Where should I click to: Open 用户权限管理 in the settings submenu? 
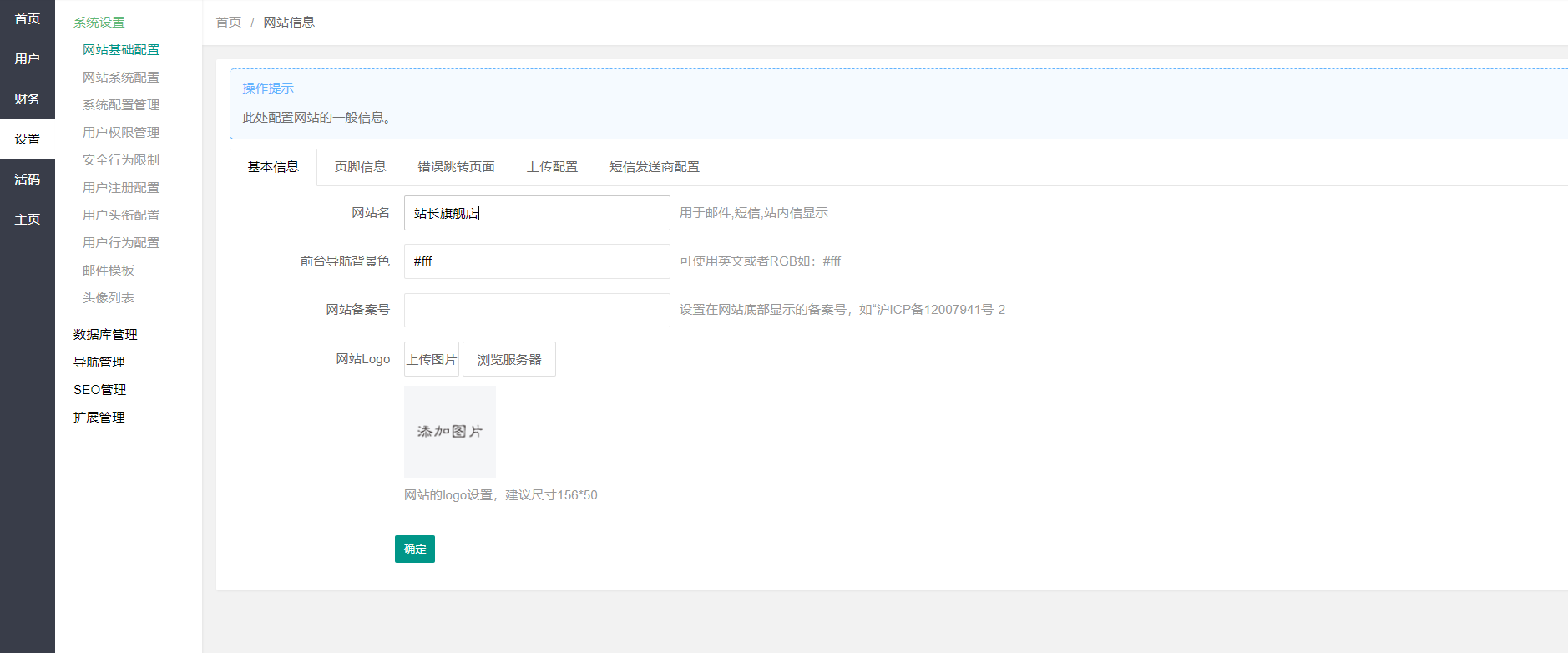point(120,133)
